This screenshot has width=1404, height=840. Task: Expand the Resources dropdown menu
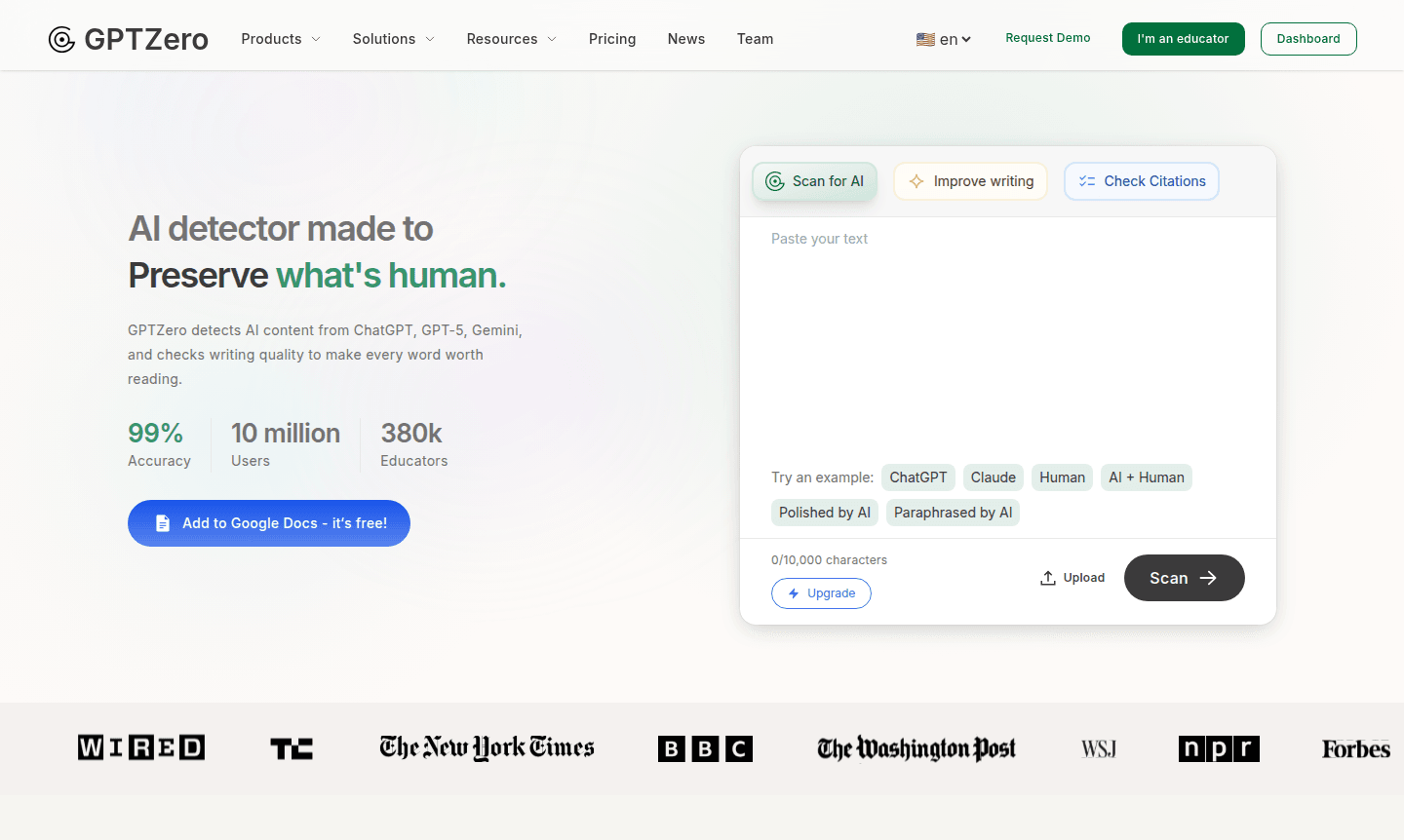511,39
